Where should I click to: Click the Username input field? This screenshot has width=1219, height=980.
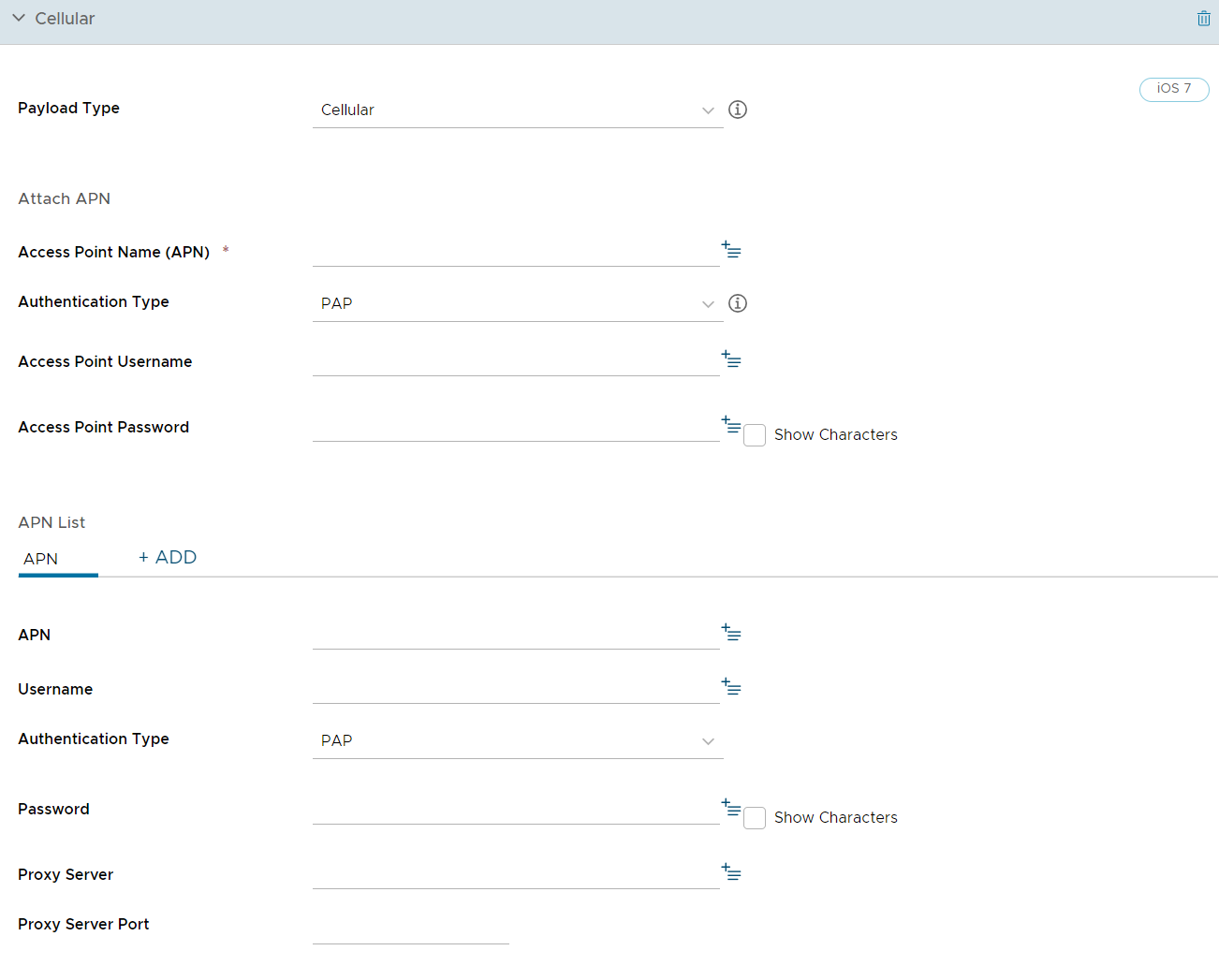click(x=516, y=688)
